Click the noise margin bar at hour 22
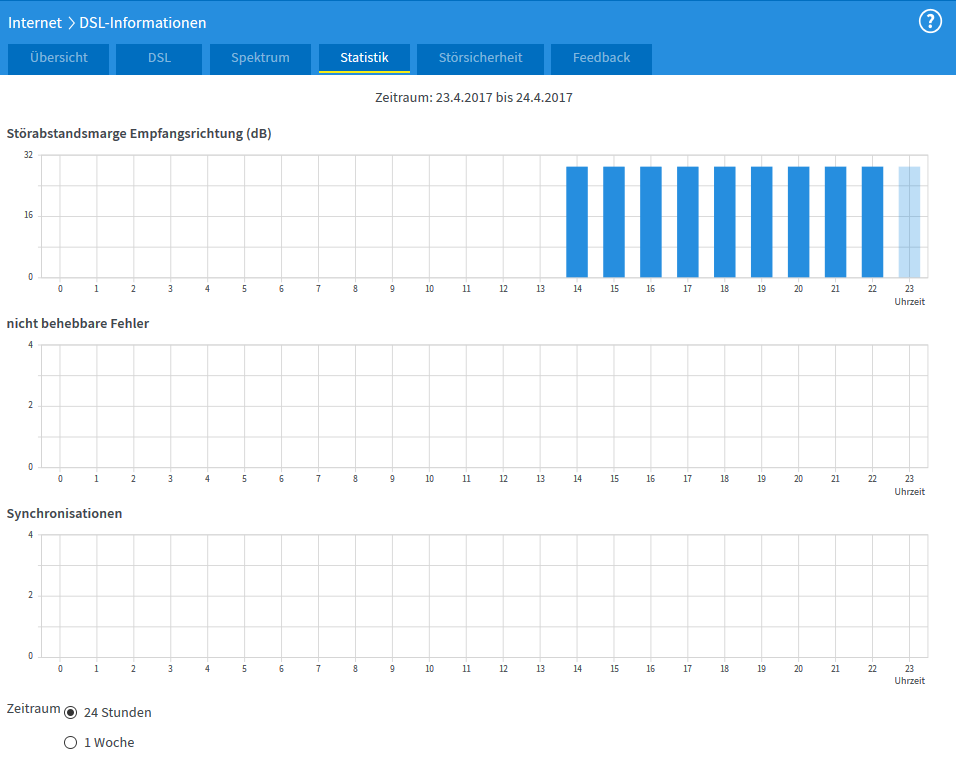The width and height of the screenshot is (956, 762). click(x=872, y=222)
